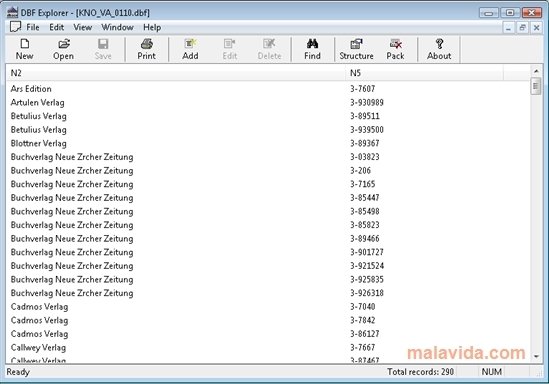Click the scrollbar down arrow
Screen dimensions: 549x384
(536, 356)
